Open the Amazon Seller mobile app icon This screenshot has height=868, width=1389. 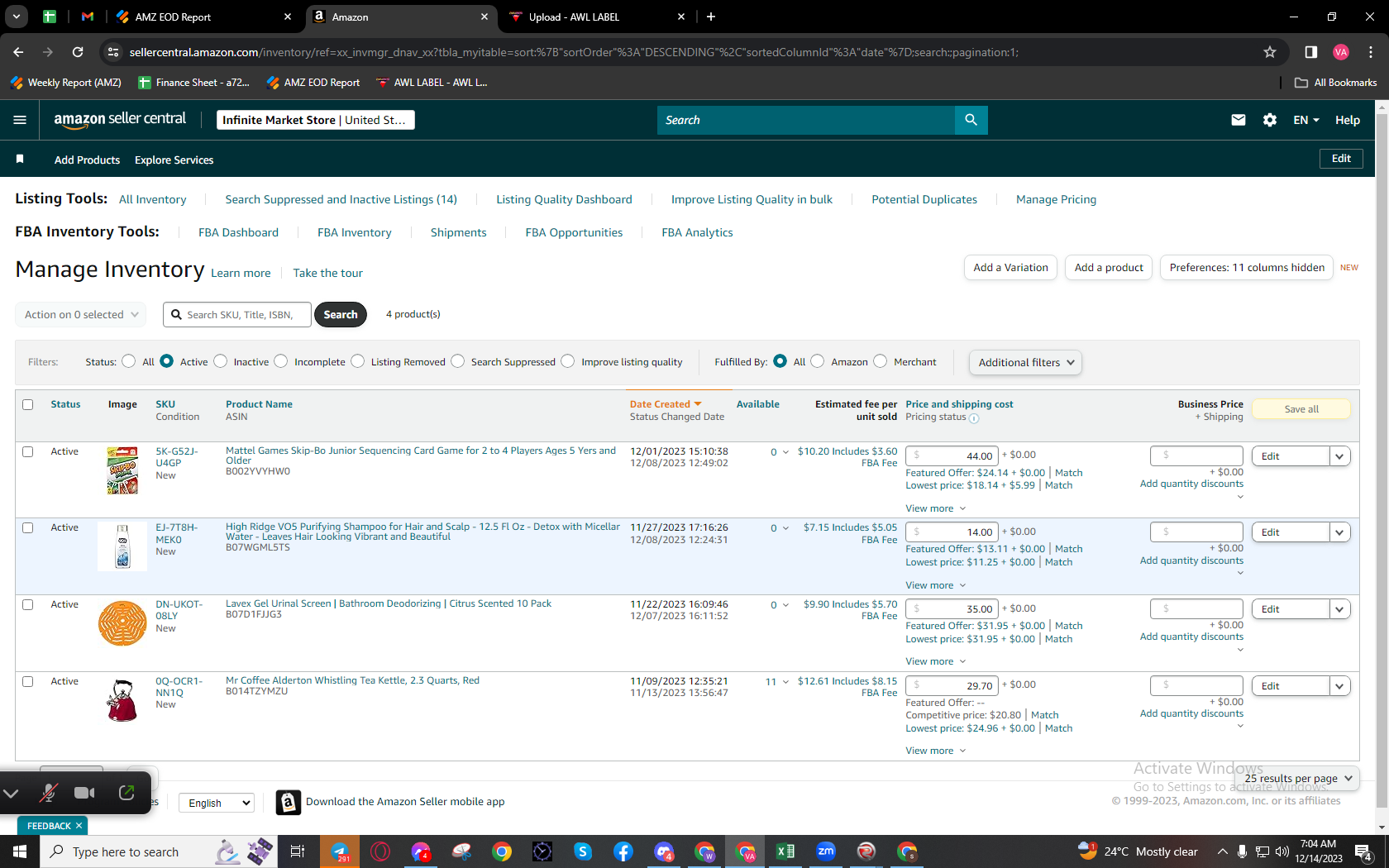pyautogui.click(x=288, y=802)
